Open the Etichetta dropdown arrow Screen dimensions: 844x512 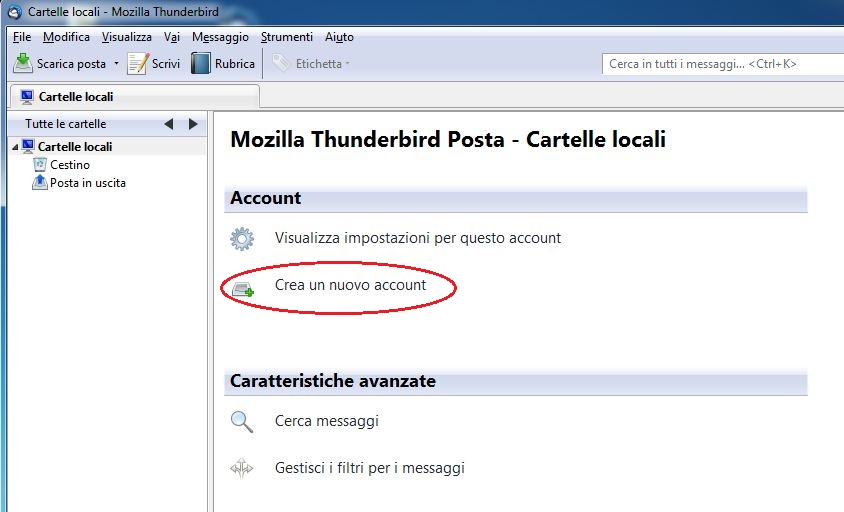click(x=348, y=64)
